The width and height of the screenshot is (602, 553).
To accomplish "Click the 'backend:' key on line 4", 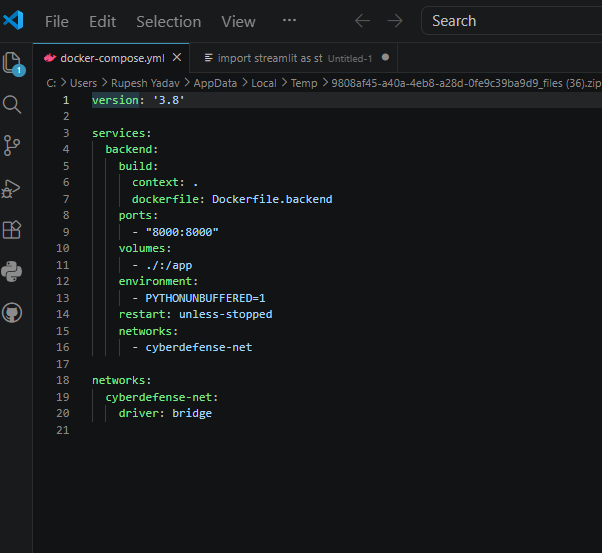I will pyautogui.click(x=132, y=149).
